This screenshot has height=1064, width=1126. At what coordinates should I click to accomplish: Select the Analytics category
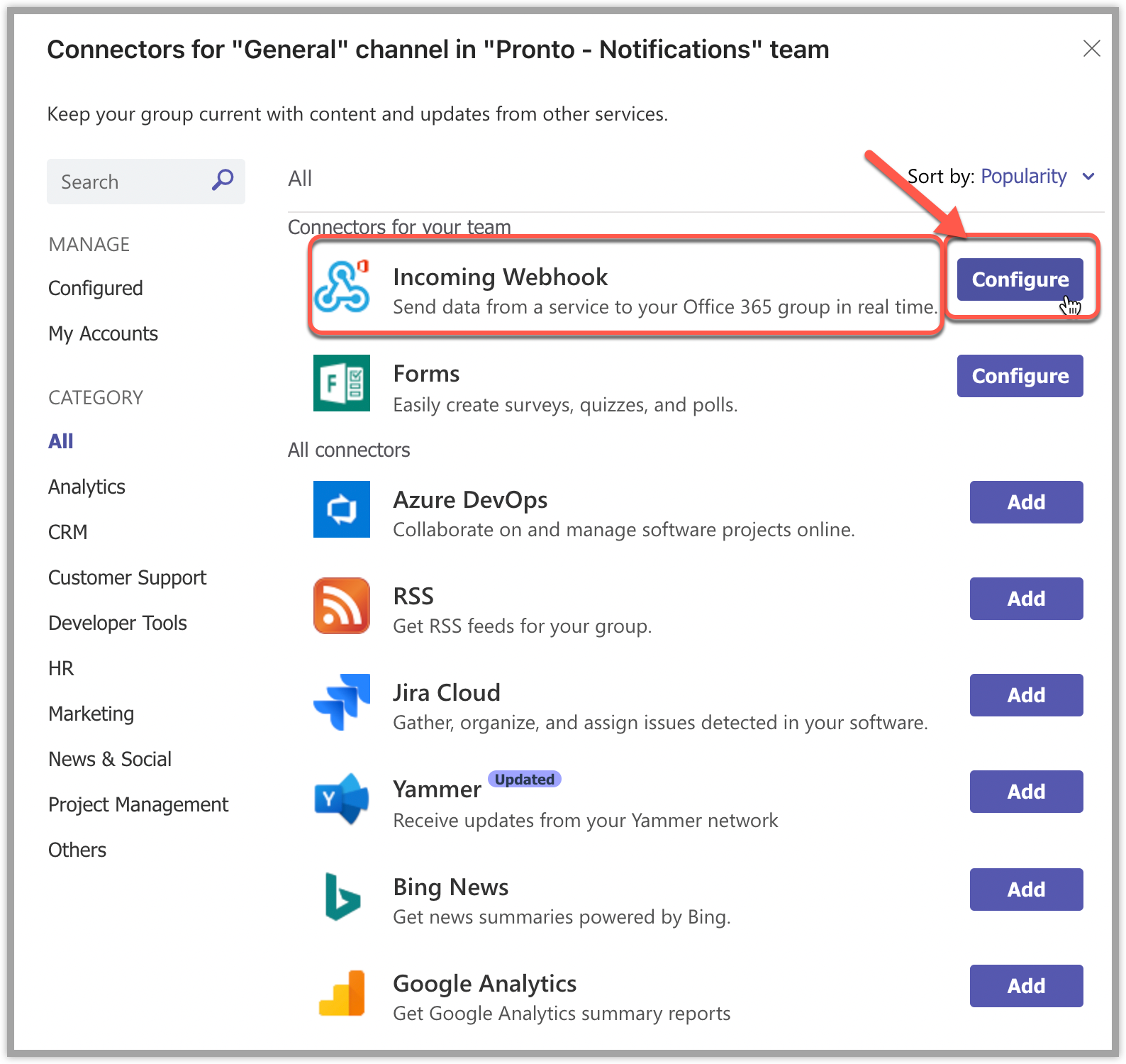tap(87, 487)
